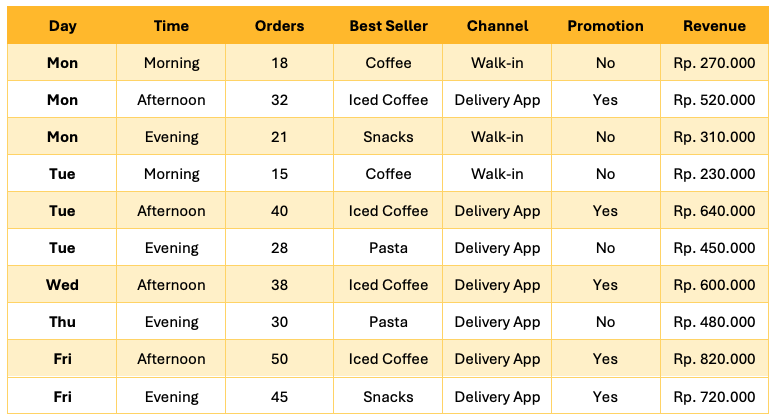Select the Revenue column header

click(714, 26)
